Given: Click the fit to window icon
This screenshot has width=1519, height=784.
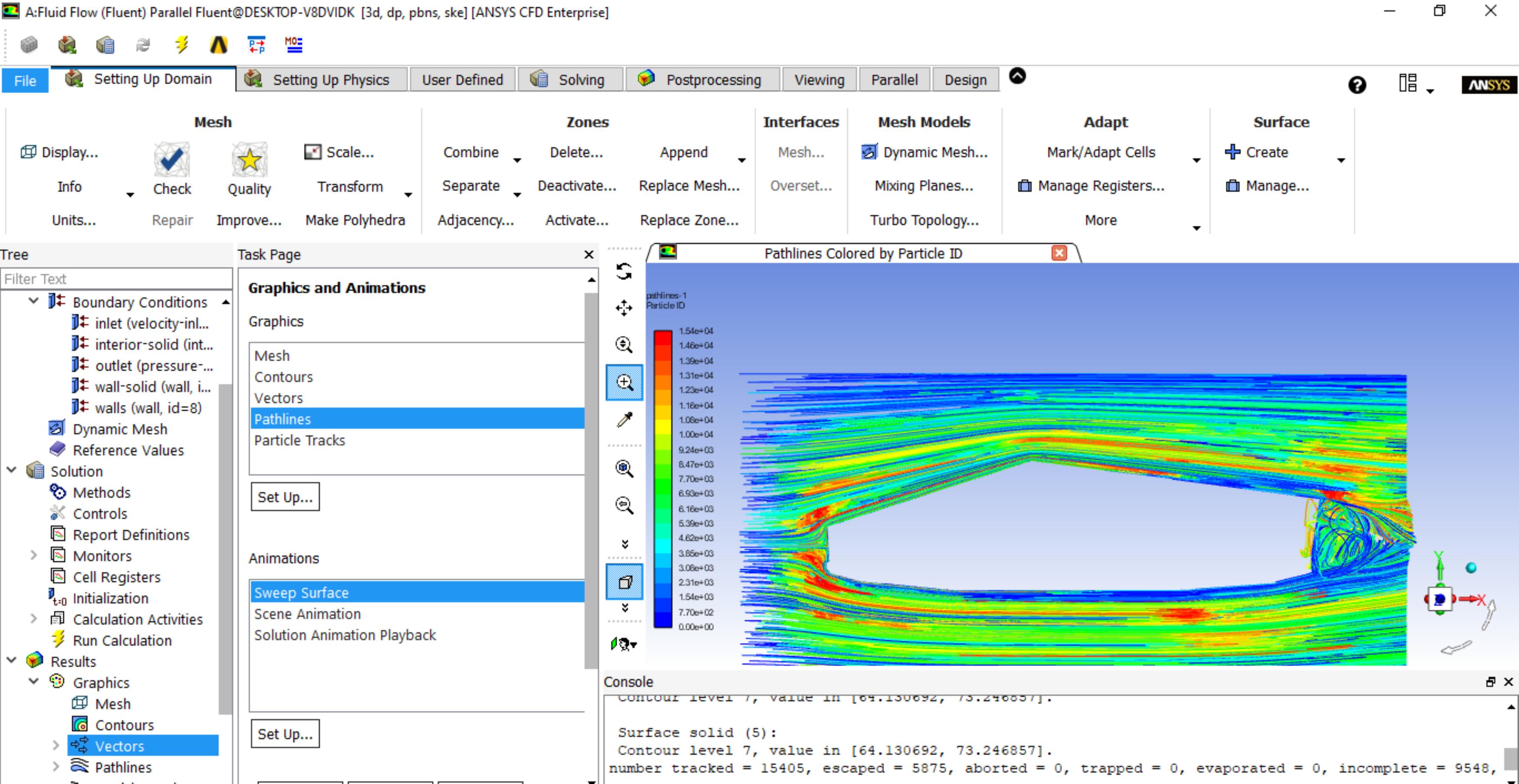Looking at the screenshot, I should pyautogui.click(x=624, y=469).
